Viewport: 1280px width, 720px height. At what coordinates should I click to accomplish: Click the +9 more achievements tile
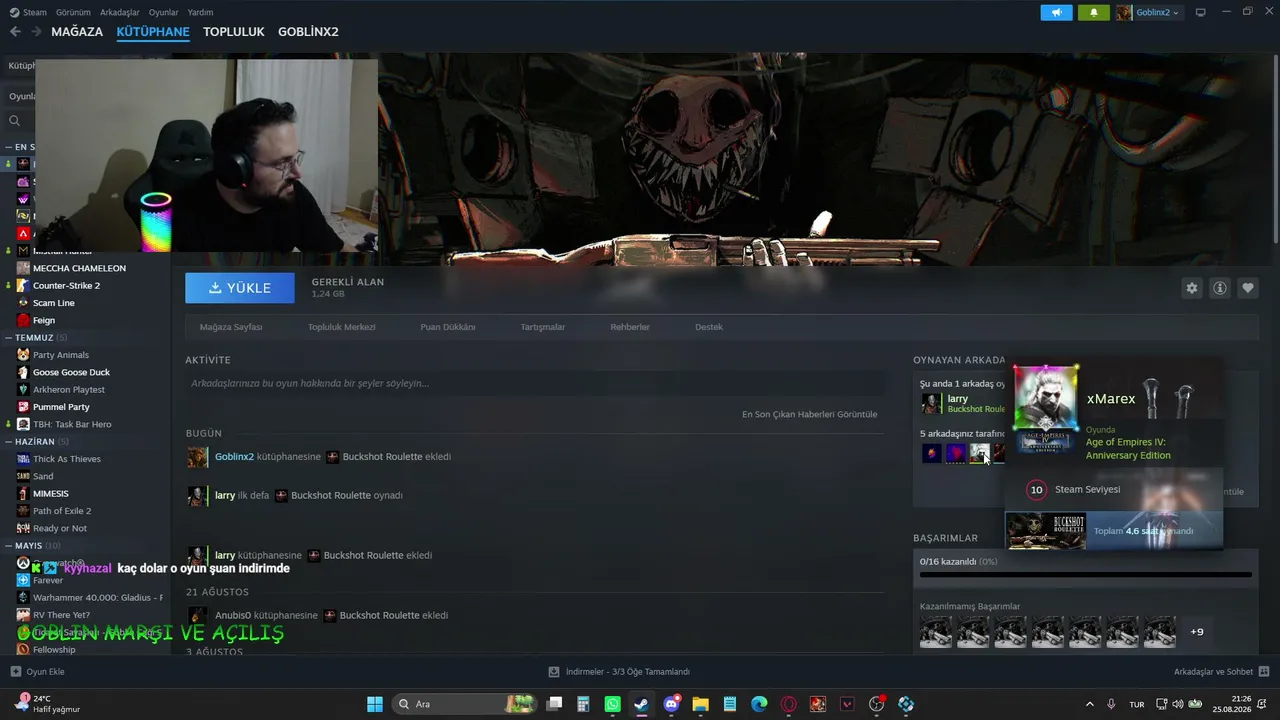1197,632
